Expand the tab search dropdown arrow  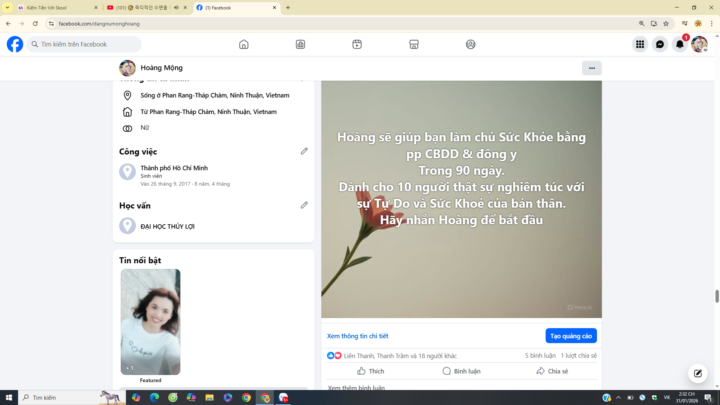point(7,8)
